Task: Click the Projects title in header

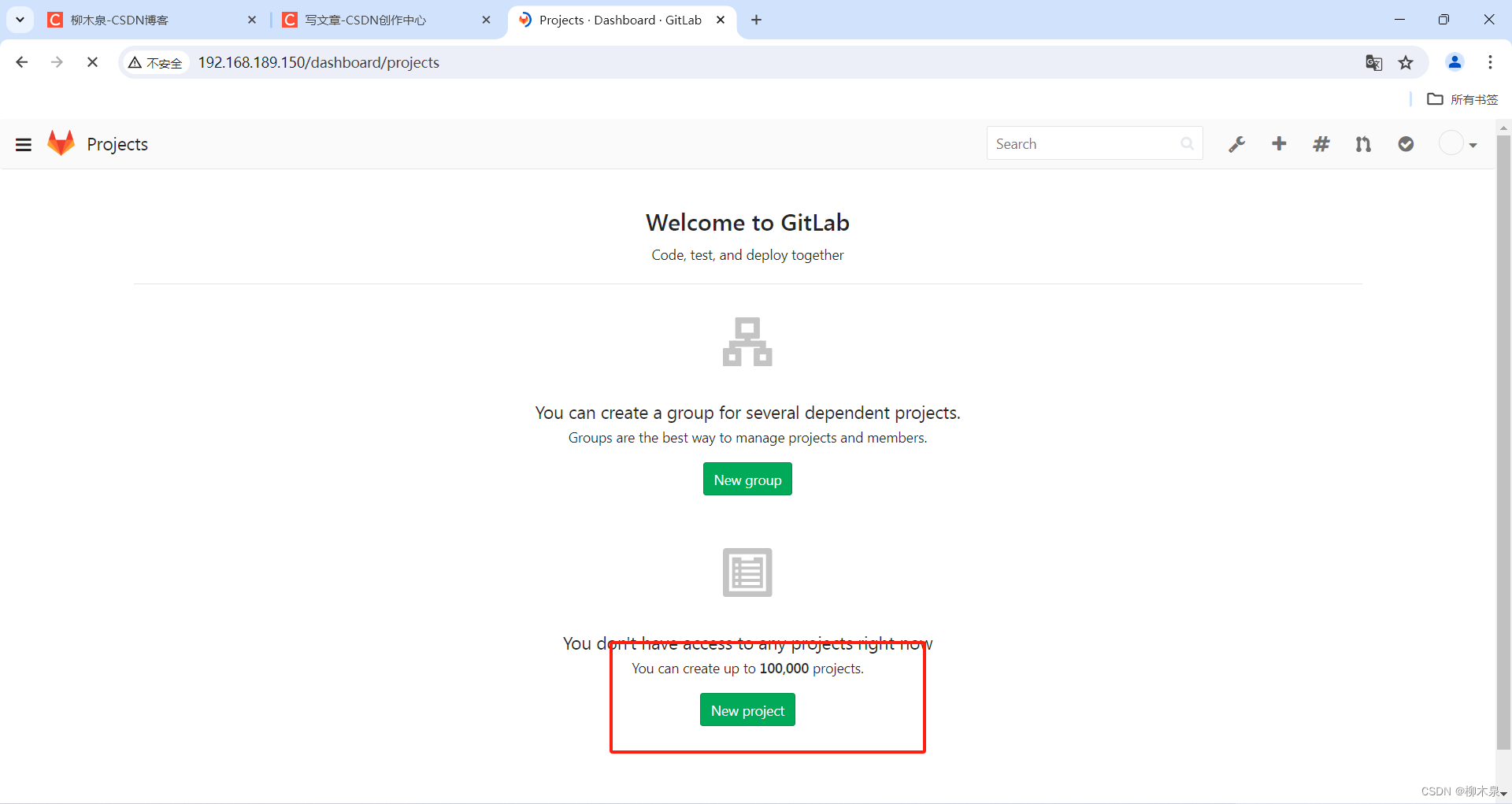Action: click(117, 144)
